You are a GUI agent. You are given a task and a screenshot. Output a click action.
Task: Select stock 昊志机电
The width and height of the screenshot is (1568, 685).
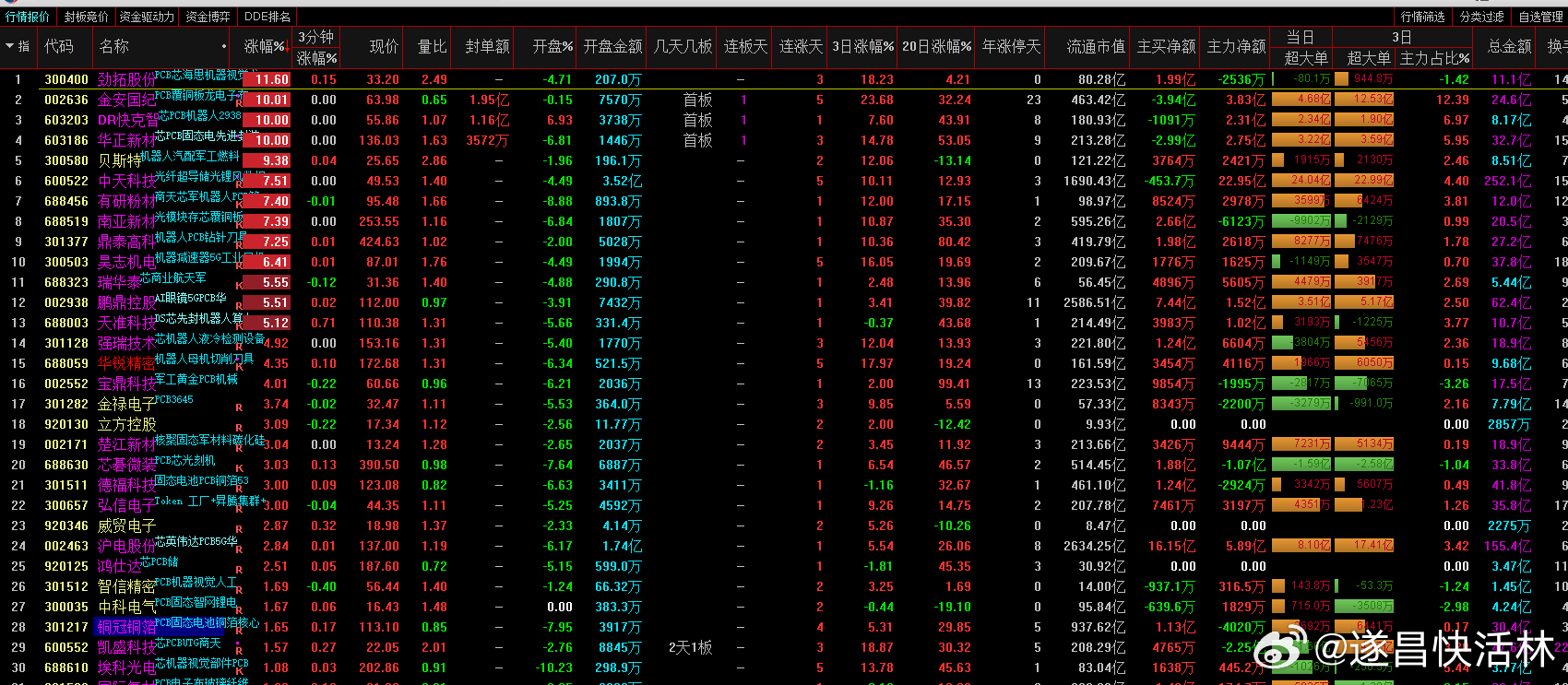coord(126,263)
